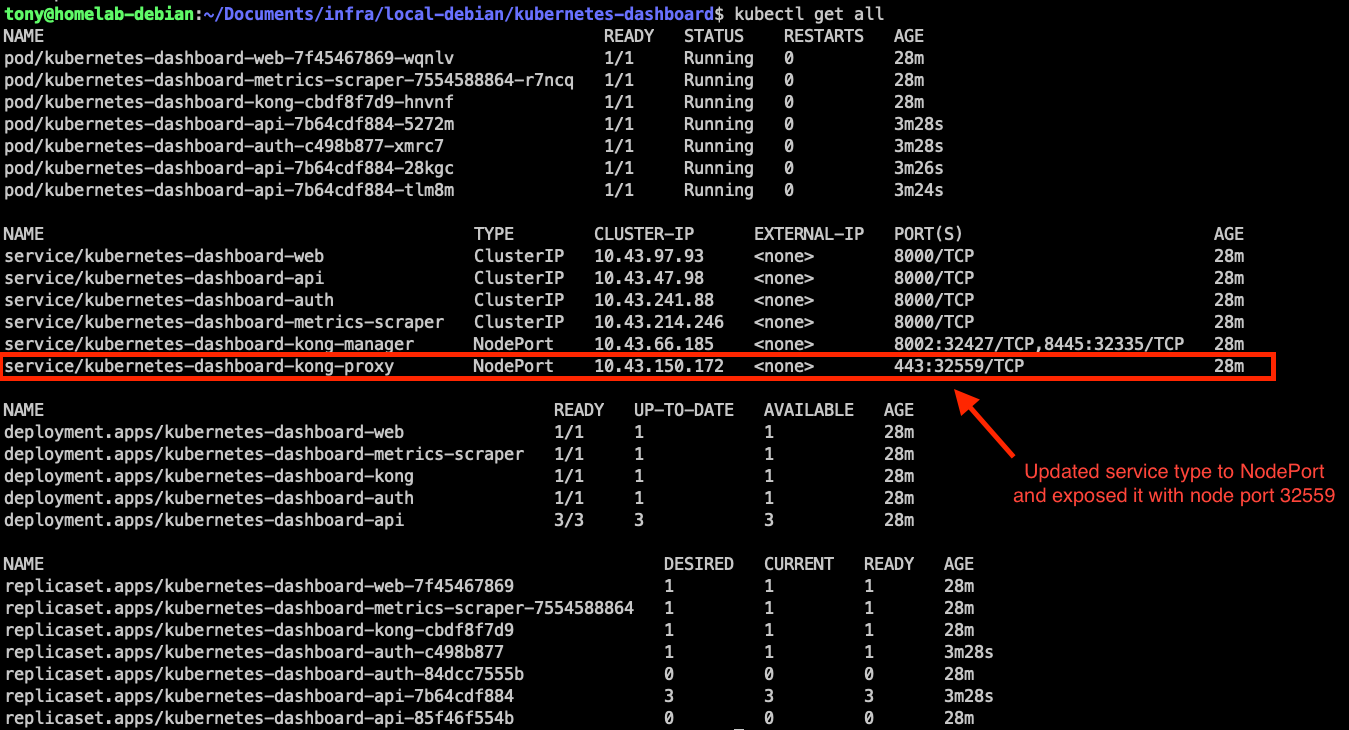Select service/kubernetes-dashboard-auth name
Image resolution: width=1349 pixels, height=730 pixels.
(x=169, y=300)
